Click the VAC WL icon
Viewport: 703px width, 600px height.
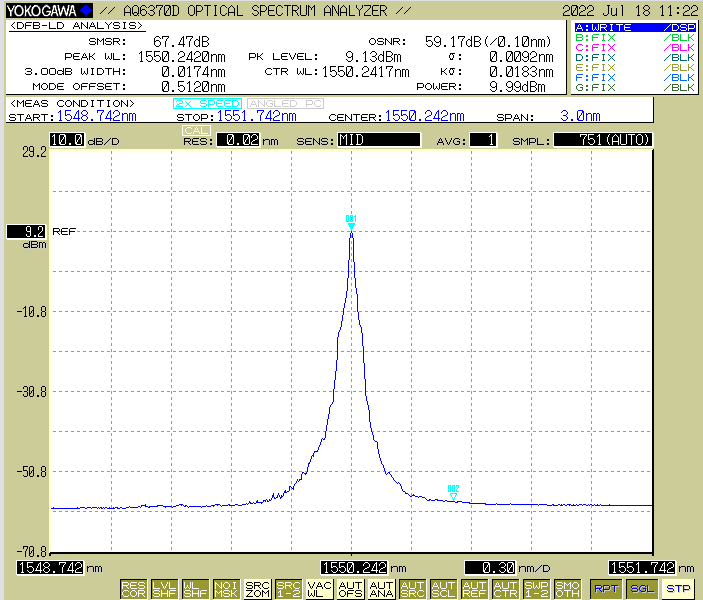[x=319, y=589]
